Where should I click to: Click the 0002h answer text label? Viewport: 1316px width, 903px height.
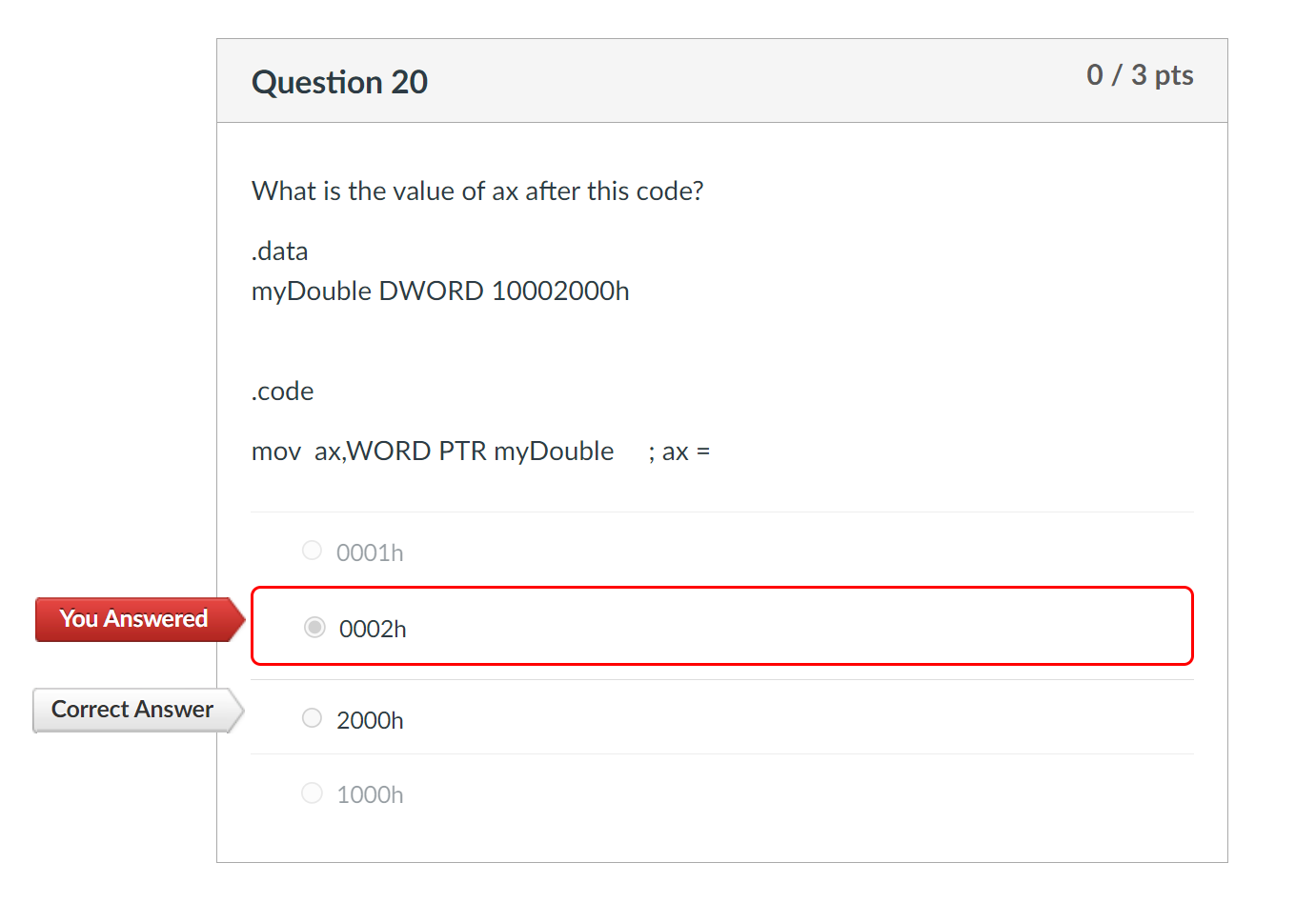click(372, 629)
